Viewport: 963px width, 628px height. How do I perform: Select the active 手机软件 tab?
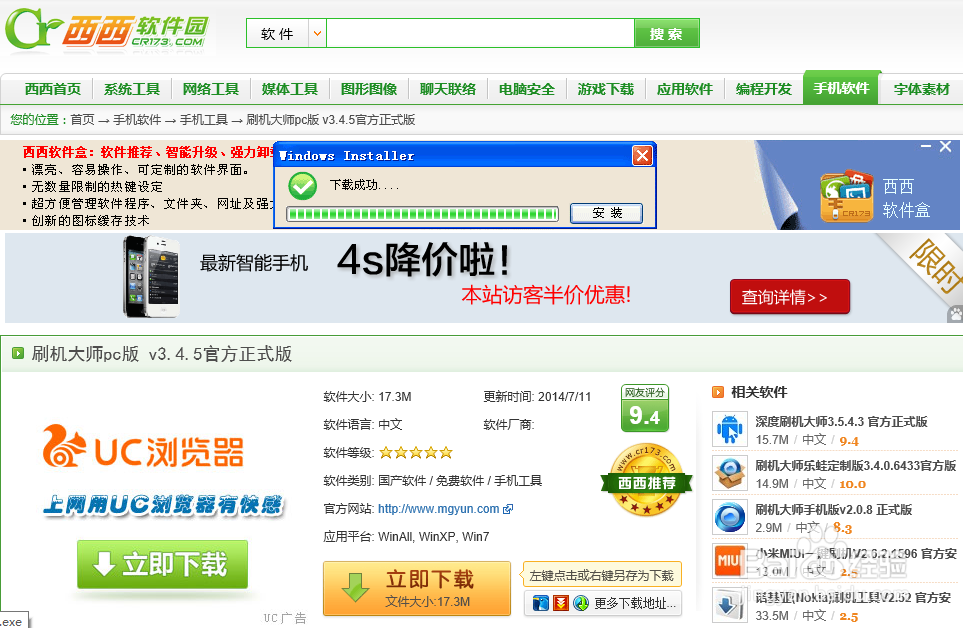tap(842, 88)
